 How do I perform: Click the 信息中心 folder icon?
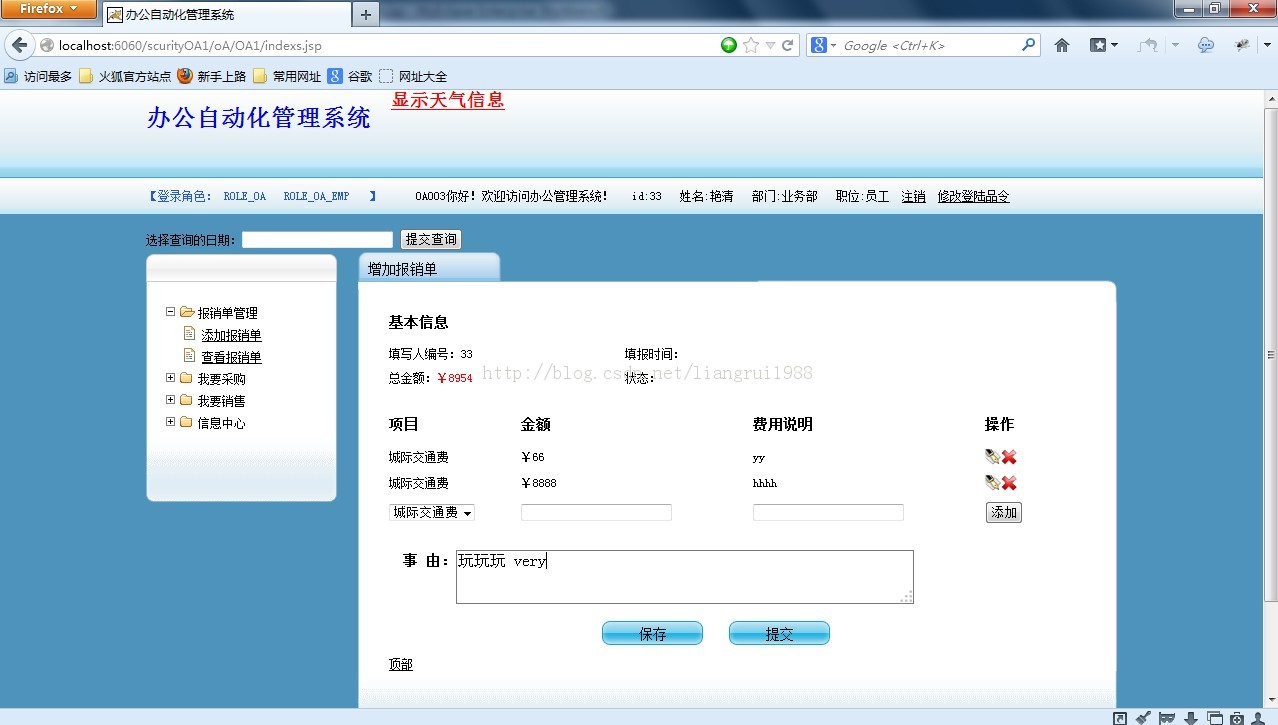click(185, 422)
